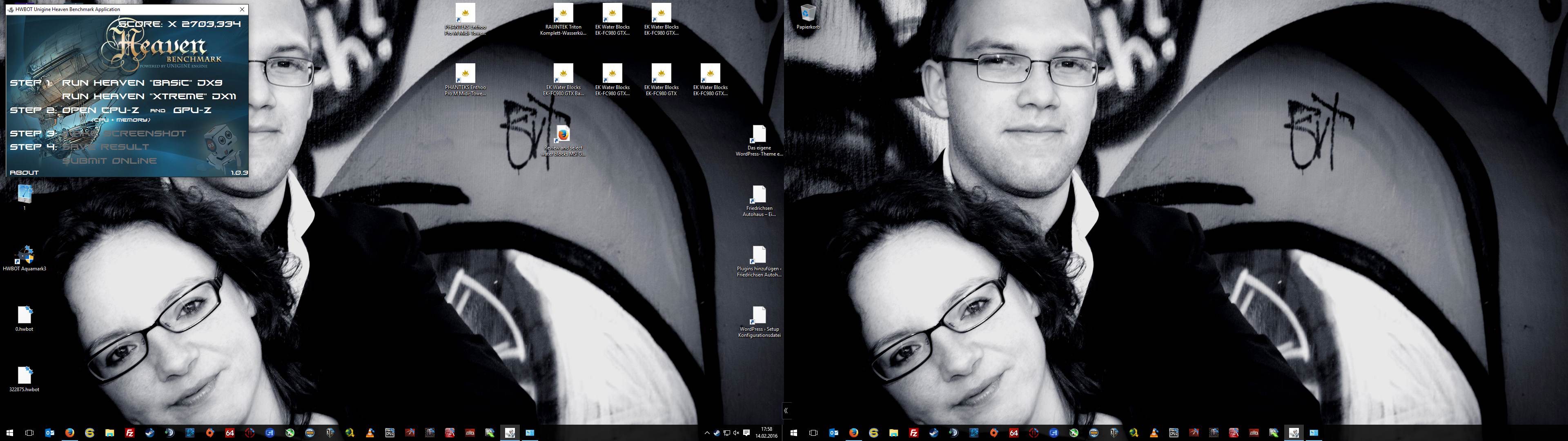Click GPU-Z in step 2
1568x441 pixels.
pos(192,110)
